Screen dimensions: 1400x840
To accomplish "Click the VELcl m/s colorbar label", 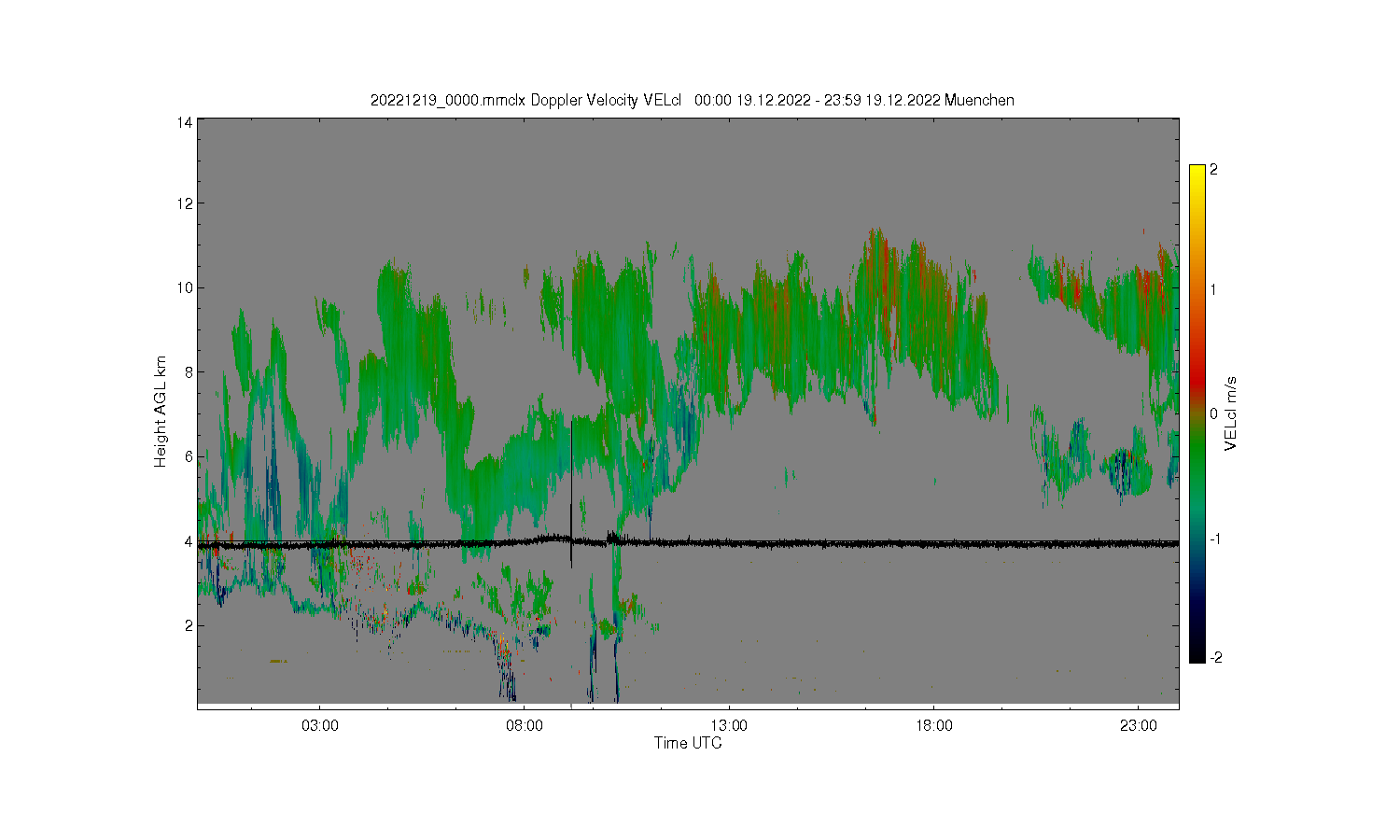I will click(x=1231, y=413).
